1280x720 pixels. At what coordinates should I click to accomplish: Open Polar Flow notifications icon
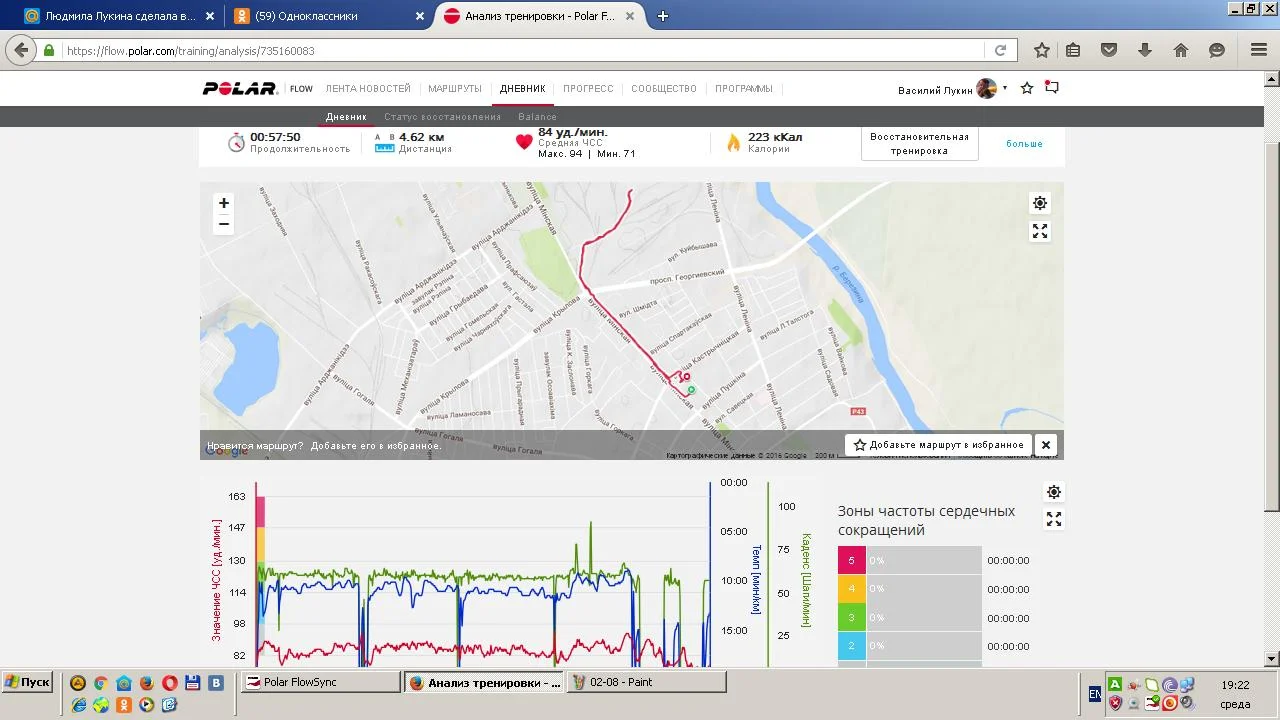(1052, 88)
